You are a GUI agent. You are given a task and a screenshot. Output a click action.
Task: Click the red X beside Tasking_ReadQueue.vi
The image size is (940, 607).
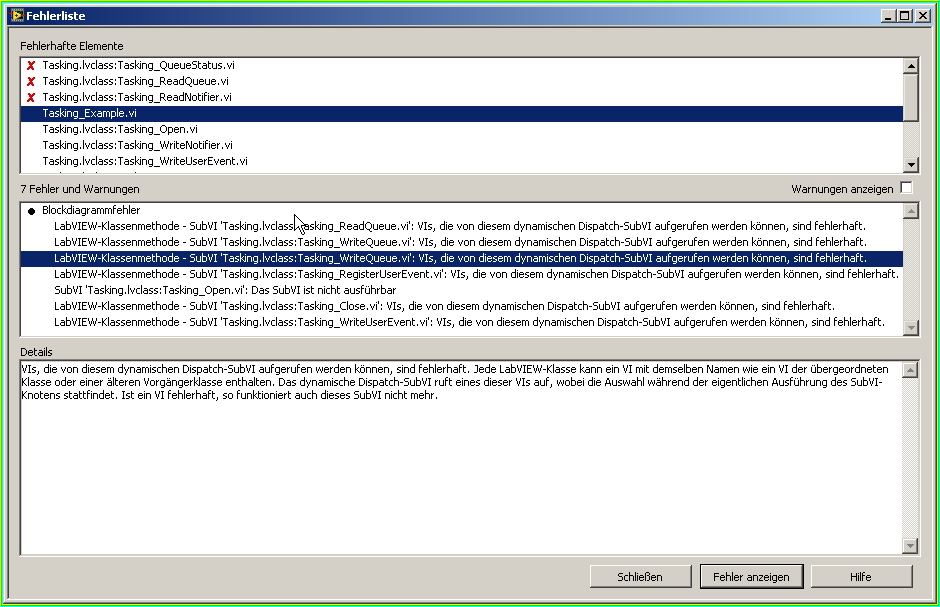31,81
